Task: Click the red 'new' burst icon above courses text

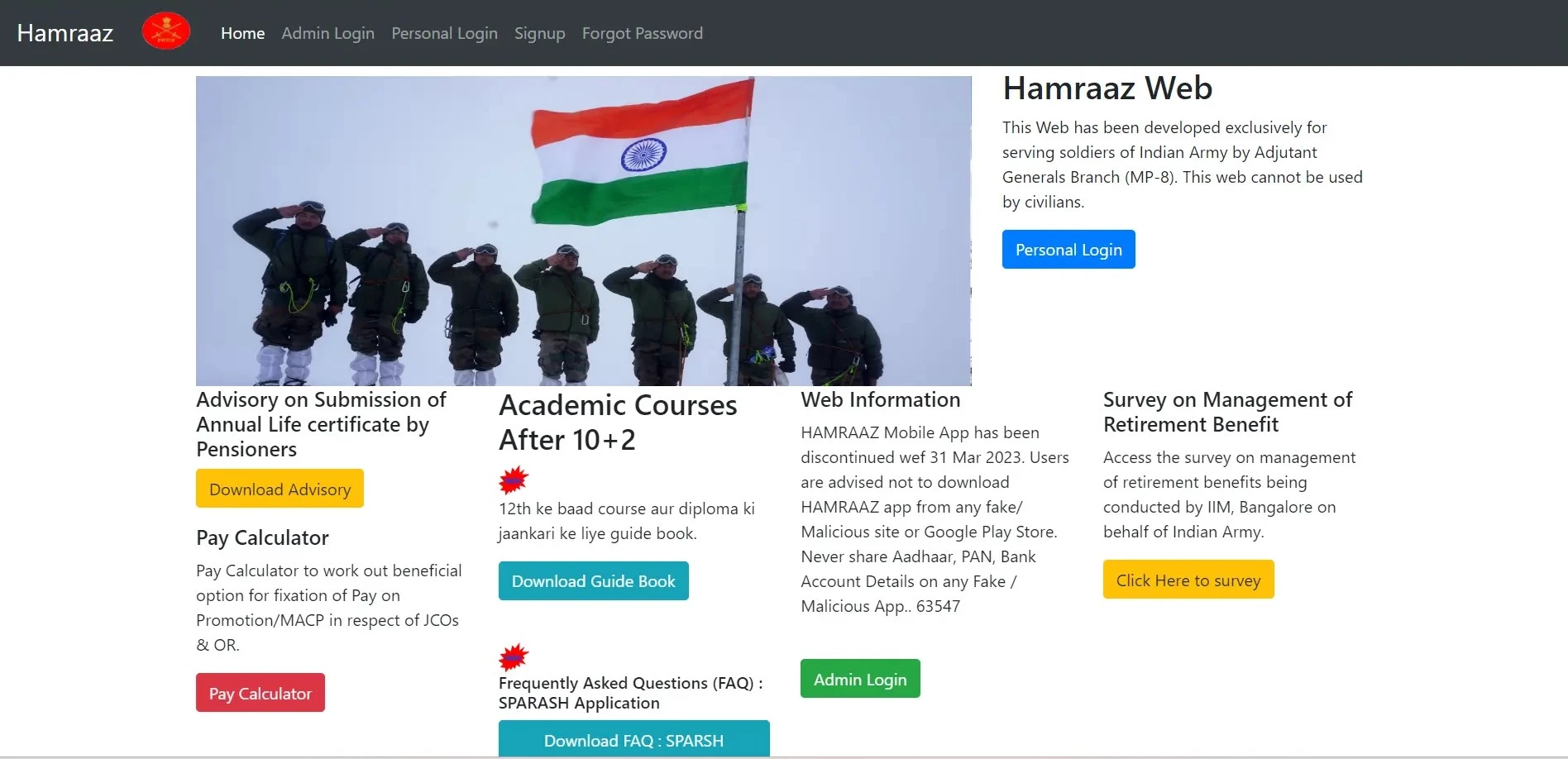Action: (513, 480)
